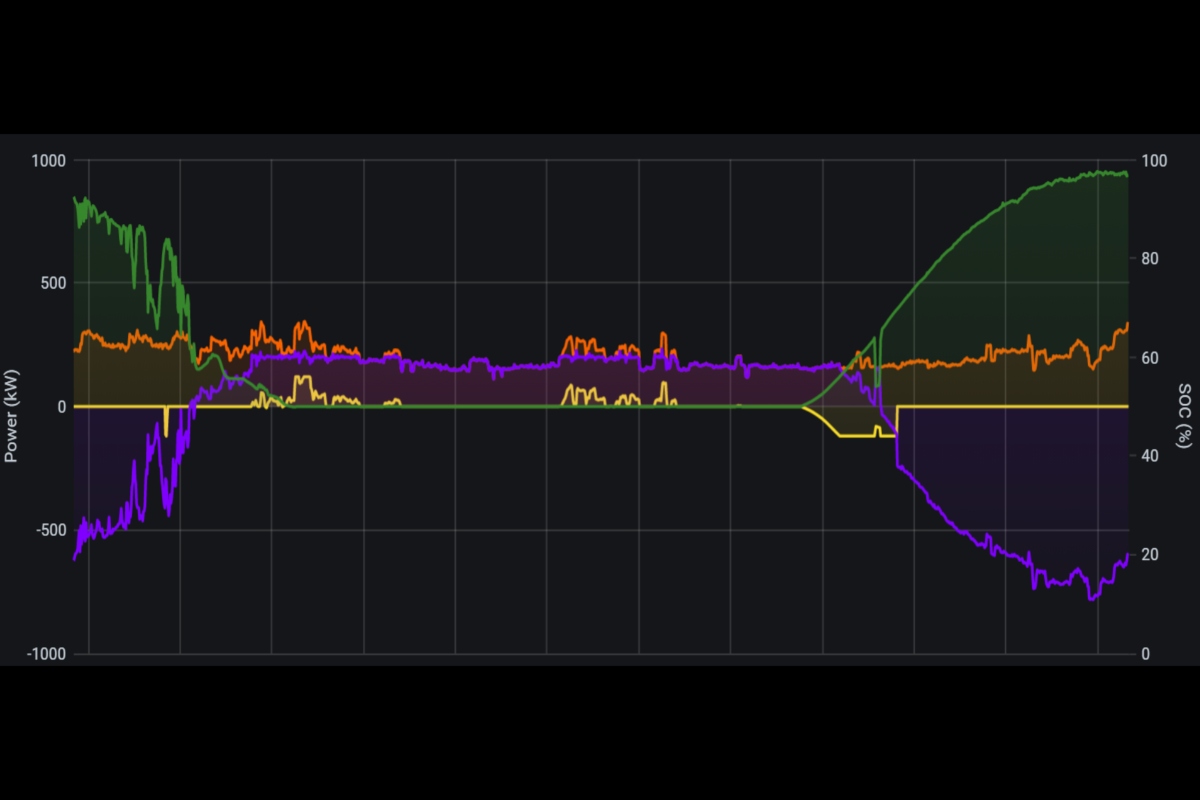
Task: Click the 20 tick label on SOC axis
Action: click(1149, 555)
